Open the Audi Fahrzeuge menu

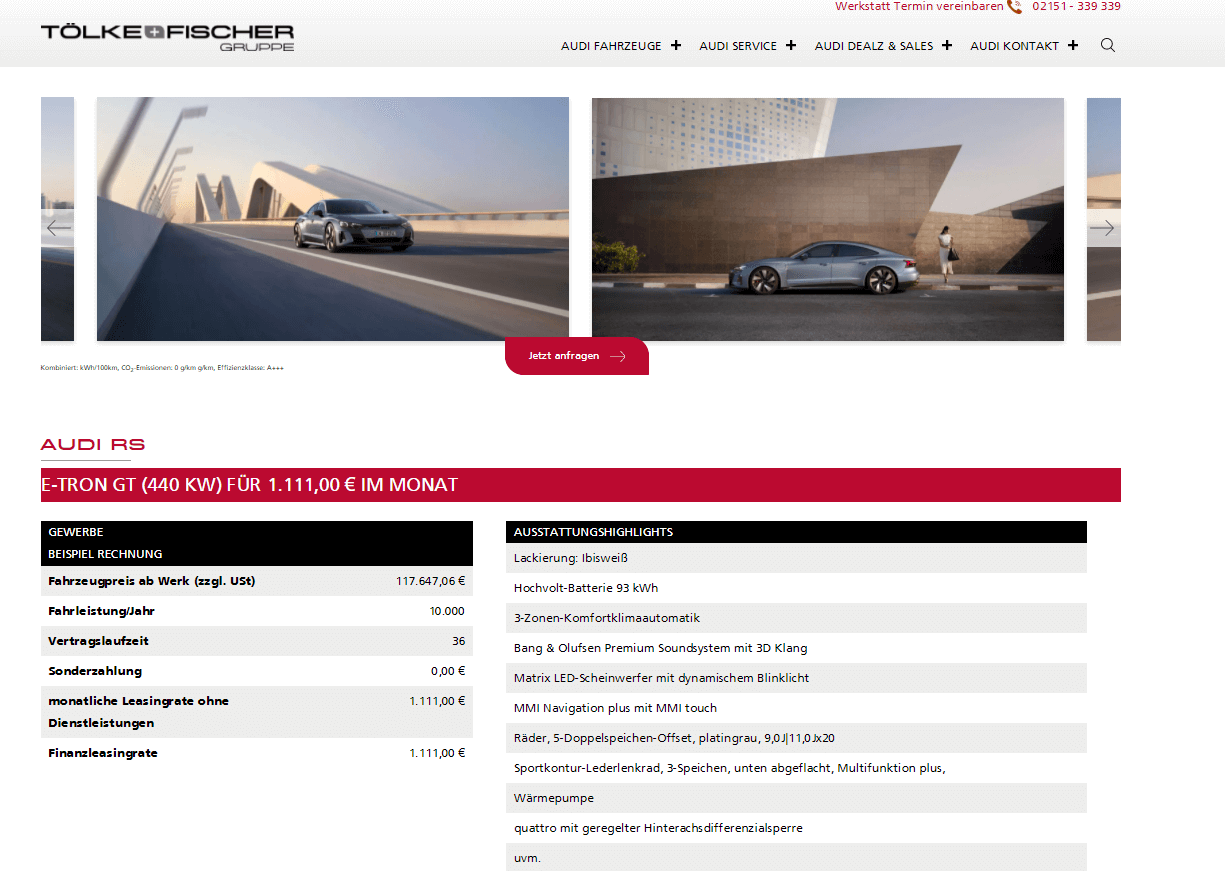611,46
